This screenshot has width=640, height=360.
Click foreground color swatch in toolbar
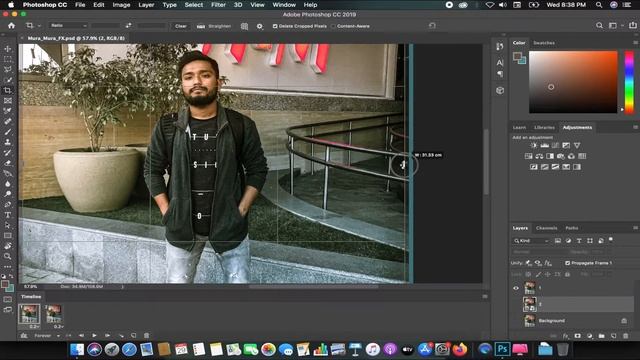pyautogui.click(x=5, y=284)
